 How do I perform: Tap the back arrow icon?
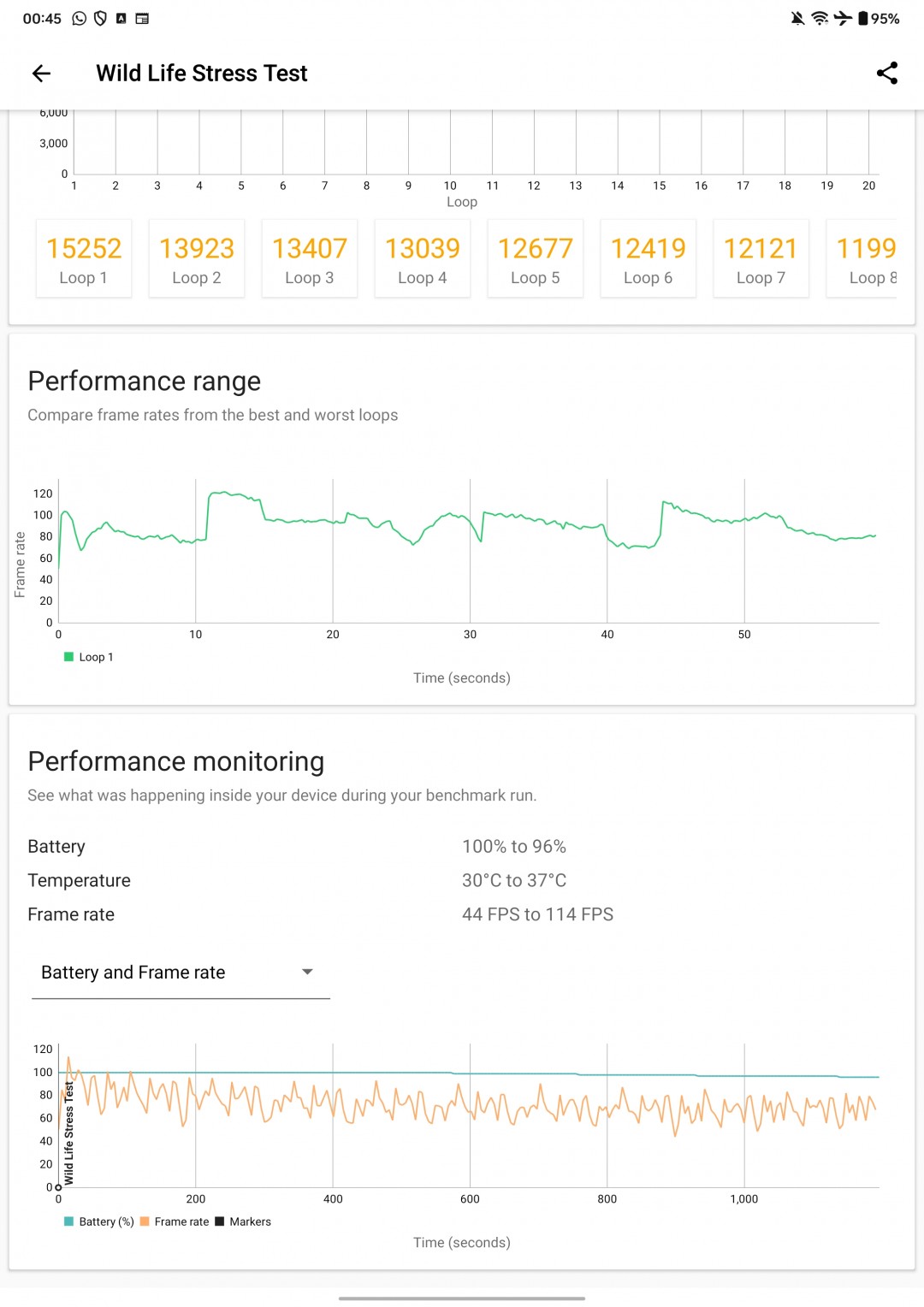pyautogui.click(x=41, y=74)
